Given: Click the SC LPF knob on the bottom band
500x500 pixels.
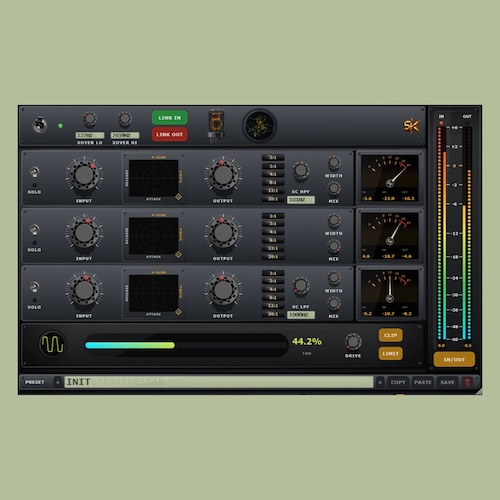Looking at the screenshot, I should coord(301,285).
